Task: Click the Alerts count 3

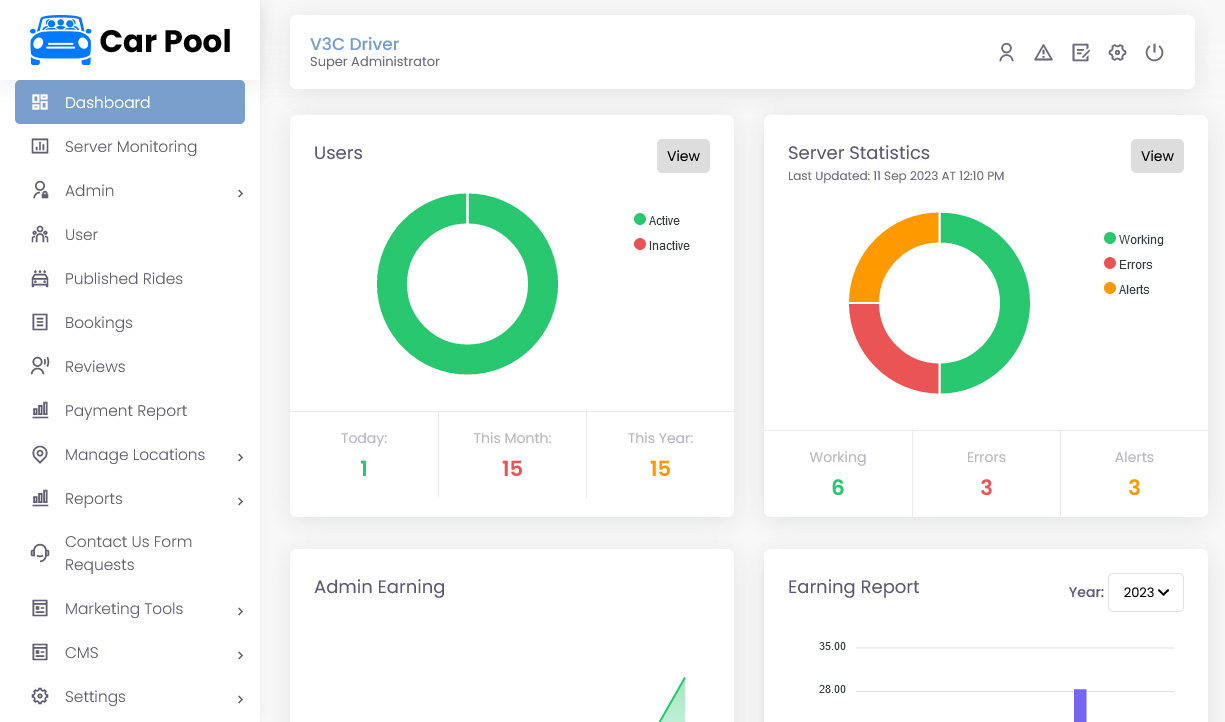Action: click(1134, 488)
